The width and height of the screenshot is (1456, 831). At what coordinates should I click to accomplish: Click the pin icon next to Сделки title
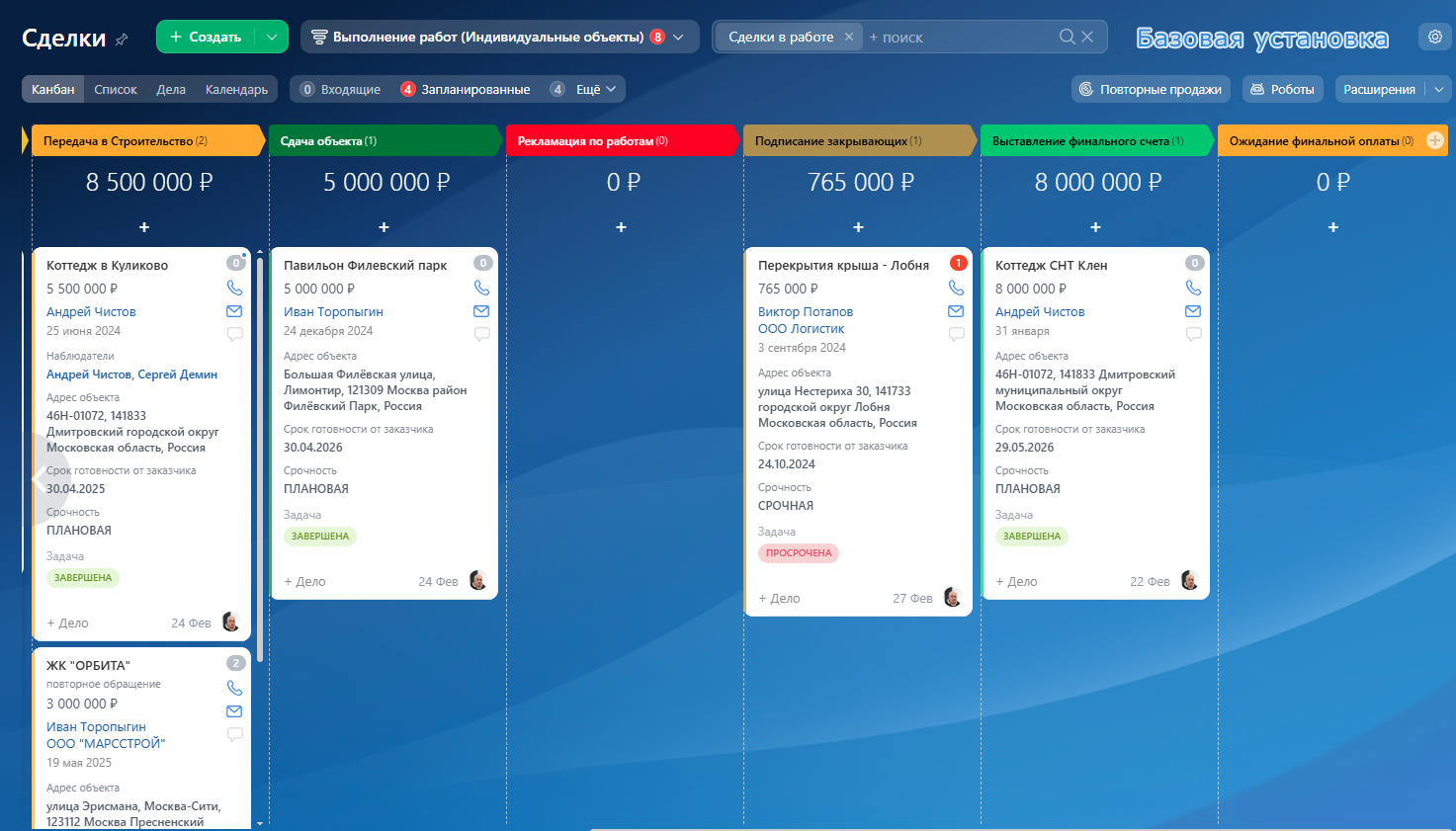click(122, 40)
